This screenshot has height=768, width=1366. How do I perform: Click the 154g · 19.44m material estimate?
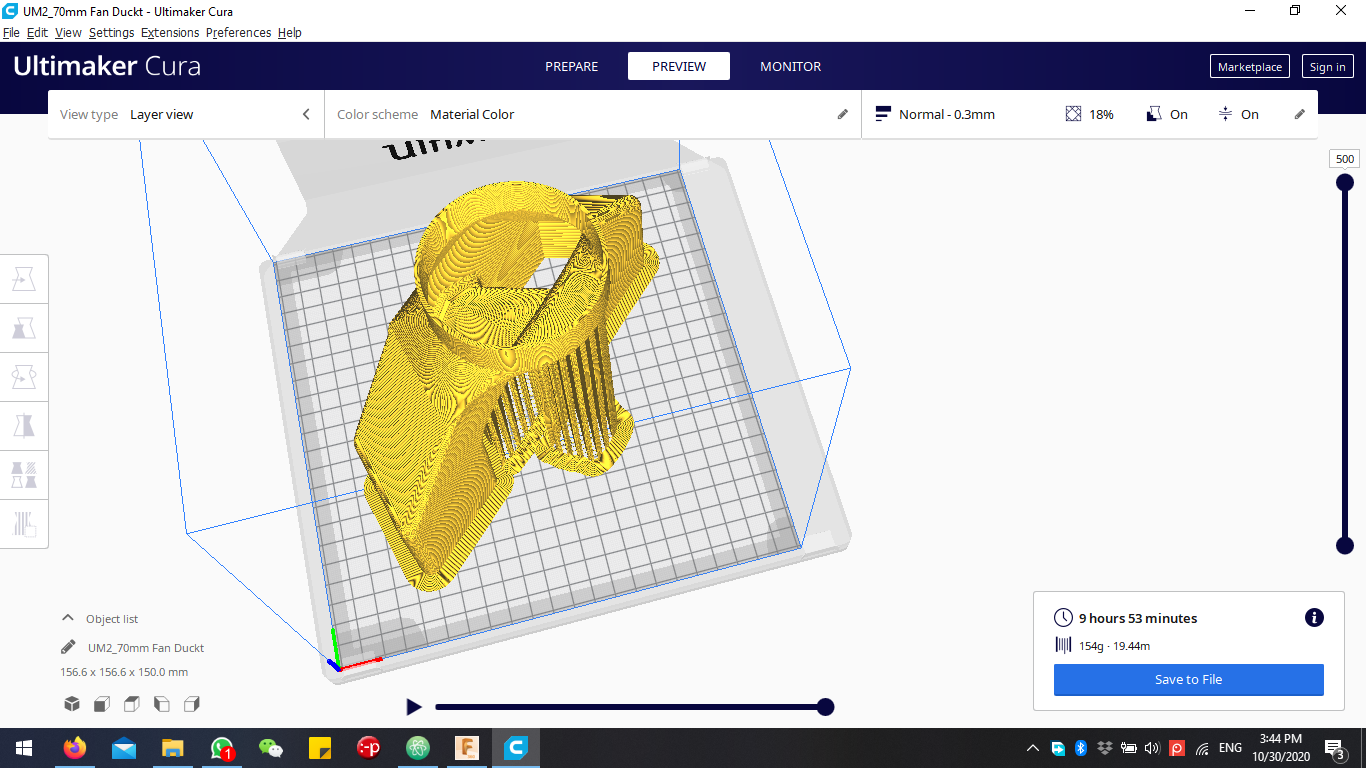tap(1114, 646)
